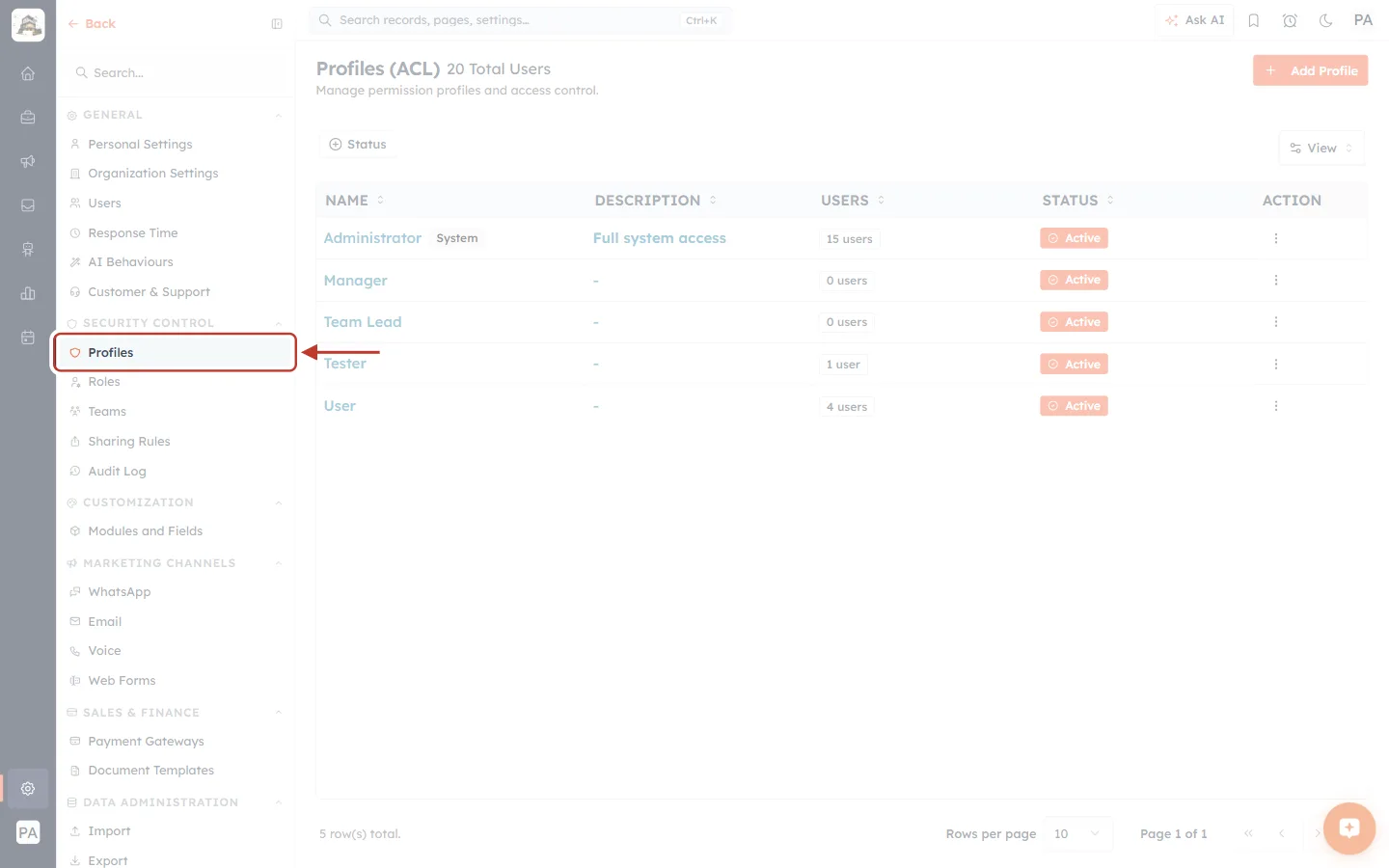Screen dimensions: 1389x868
Task: Open the floating chat assistant button
Action: pos(1349,828)
